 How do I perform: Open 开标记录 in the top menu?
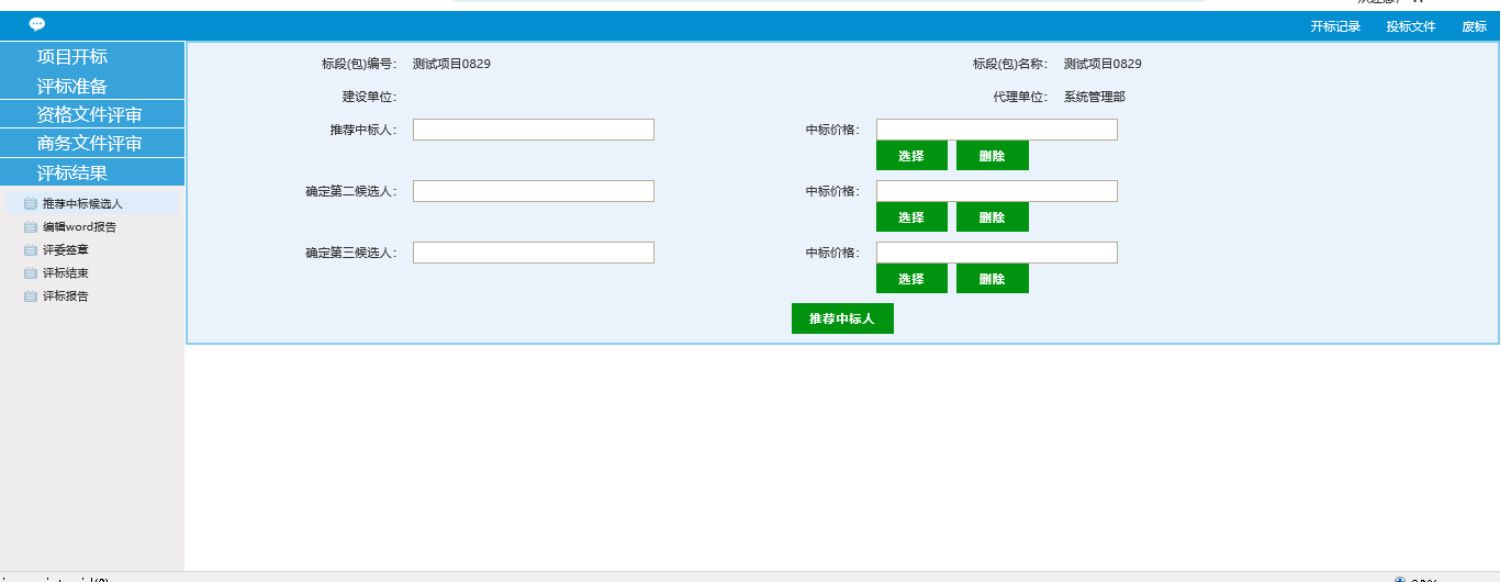coord(1335,27)
